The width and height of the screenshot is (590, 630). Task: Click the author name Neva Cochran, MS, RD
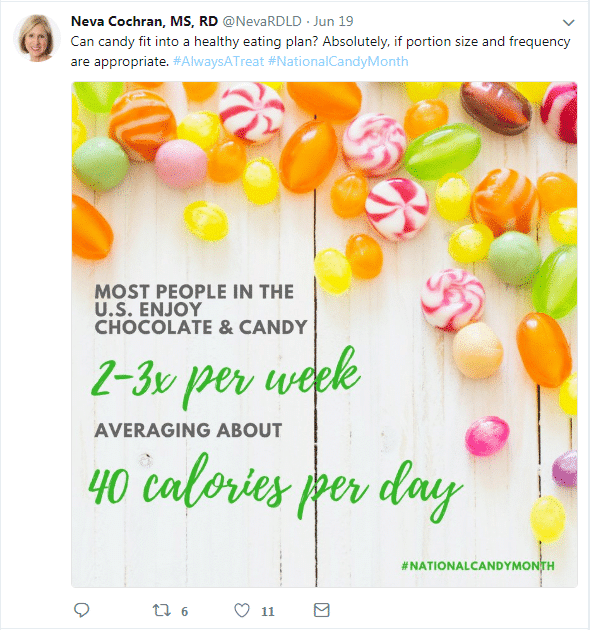tap(144, 21)
